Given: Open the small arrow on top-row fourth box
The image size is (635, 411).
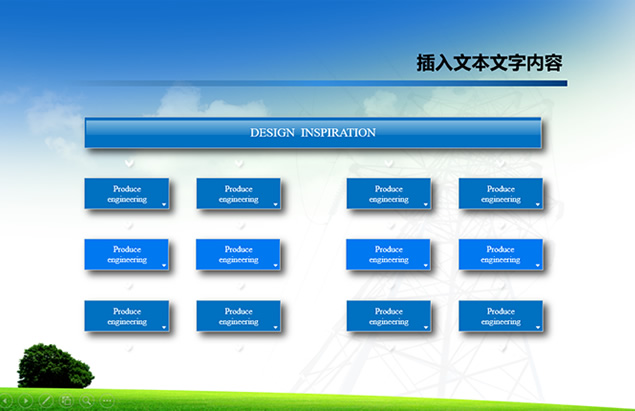Looking at the screenshot, I should point(538,204).
